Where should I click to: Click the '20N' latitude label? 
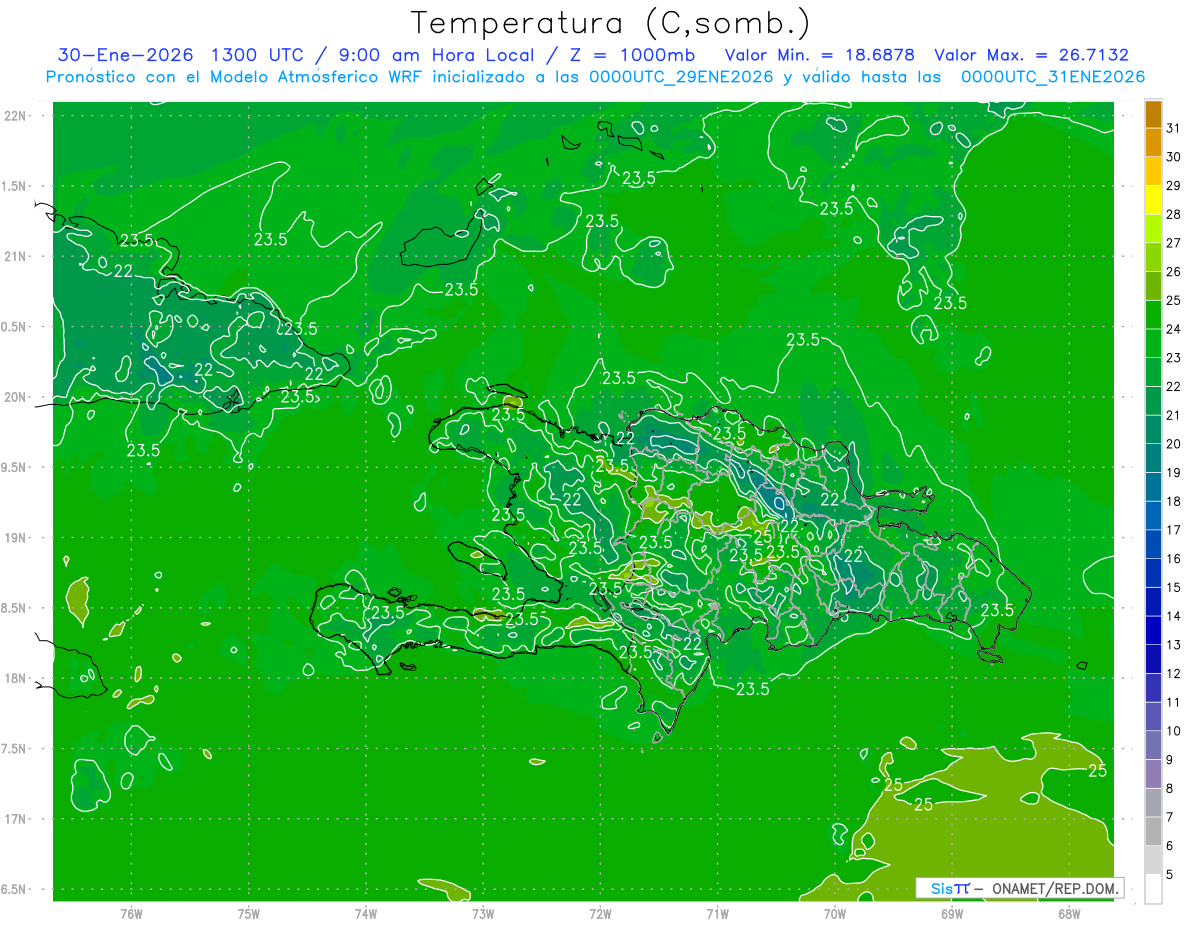pyautogui.click(x=15, y=397)
